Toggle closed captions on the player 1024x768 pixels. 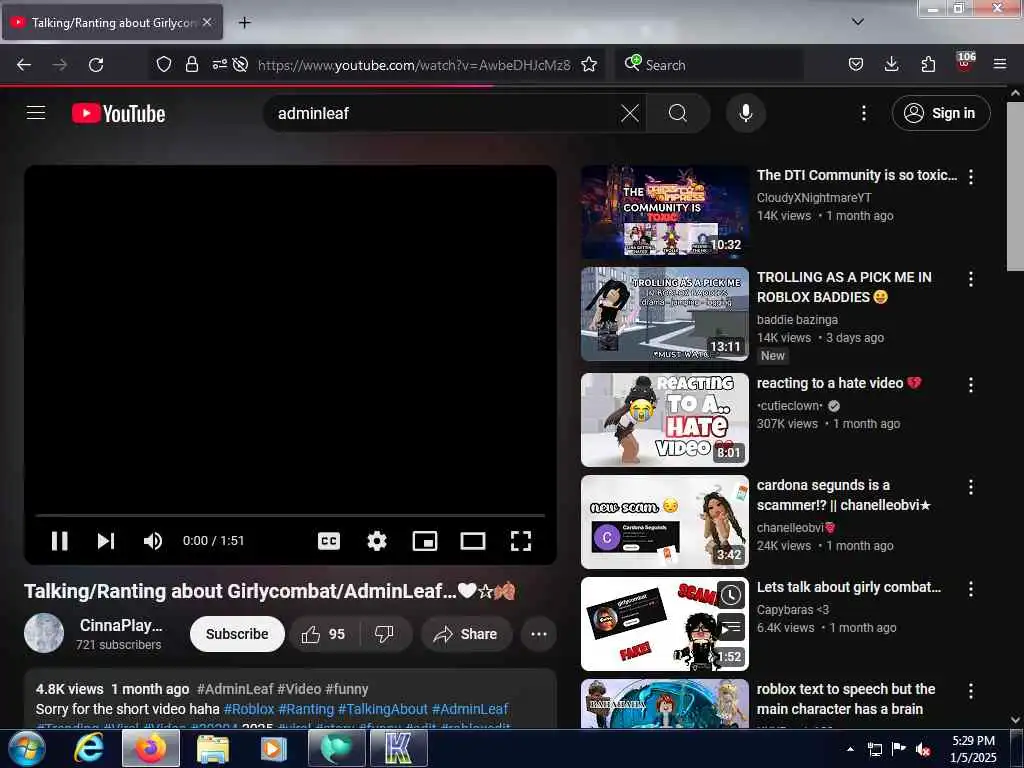tap(328, 541)
